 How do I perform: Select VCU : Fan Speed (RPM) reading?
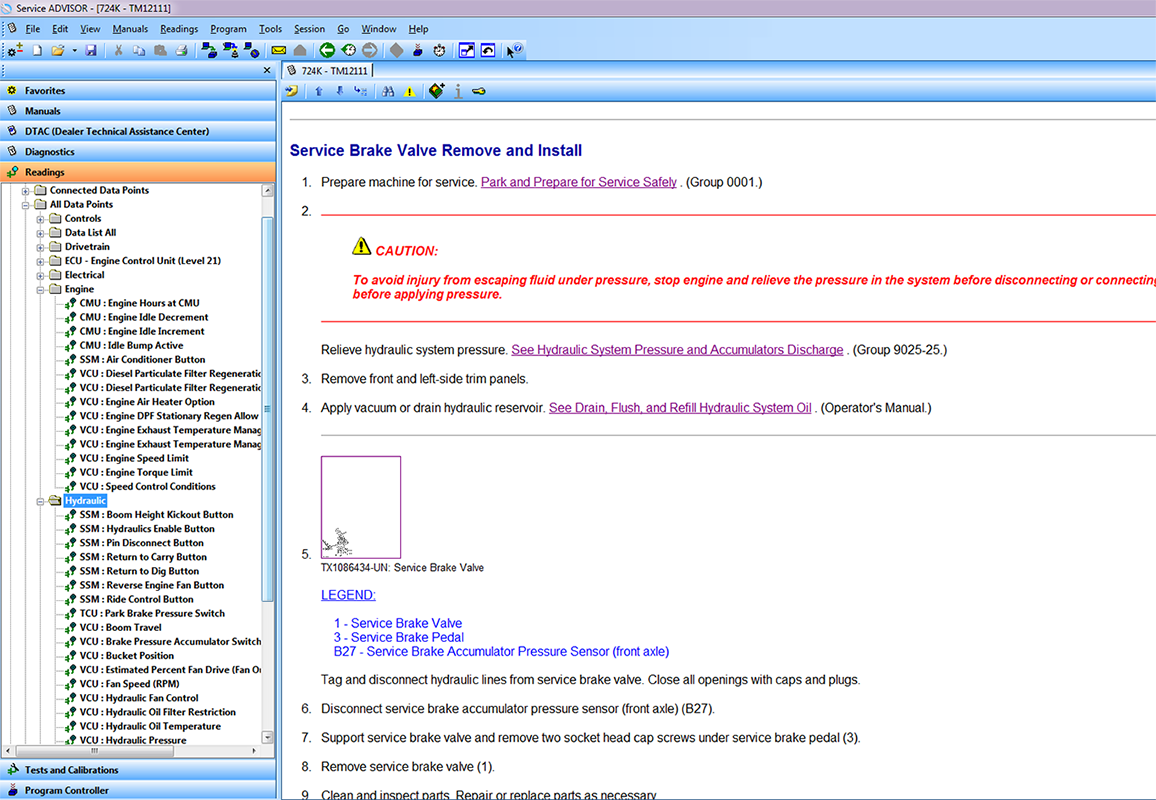(129, 684)
